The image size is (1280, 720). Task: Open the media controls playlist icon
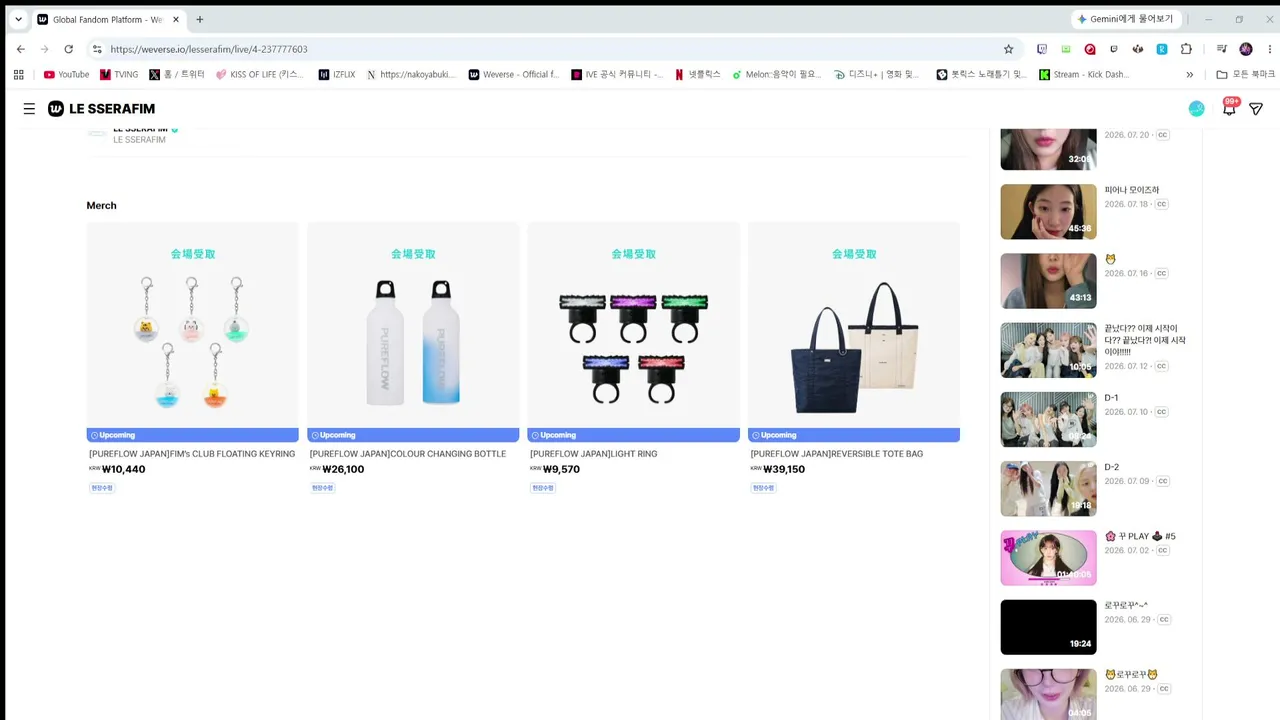coord(1221,49)
